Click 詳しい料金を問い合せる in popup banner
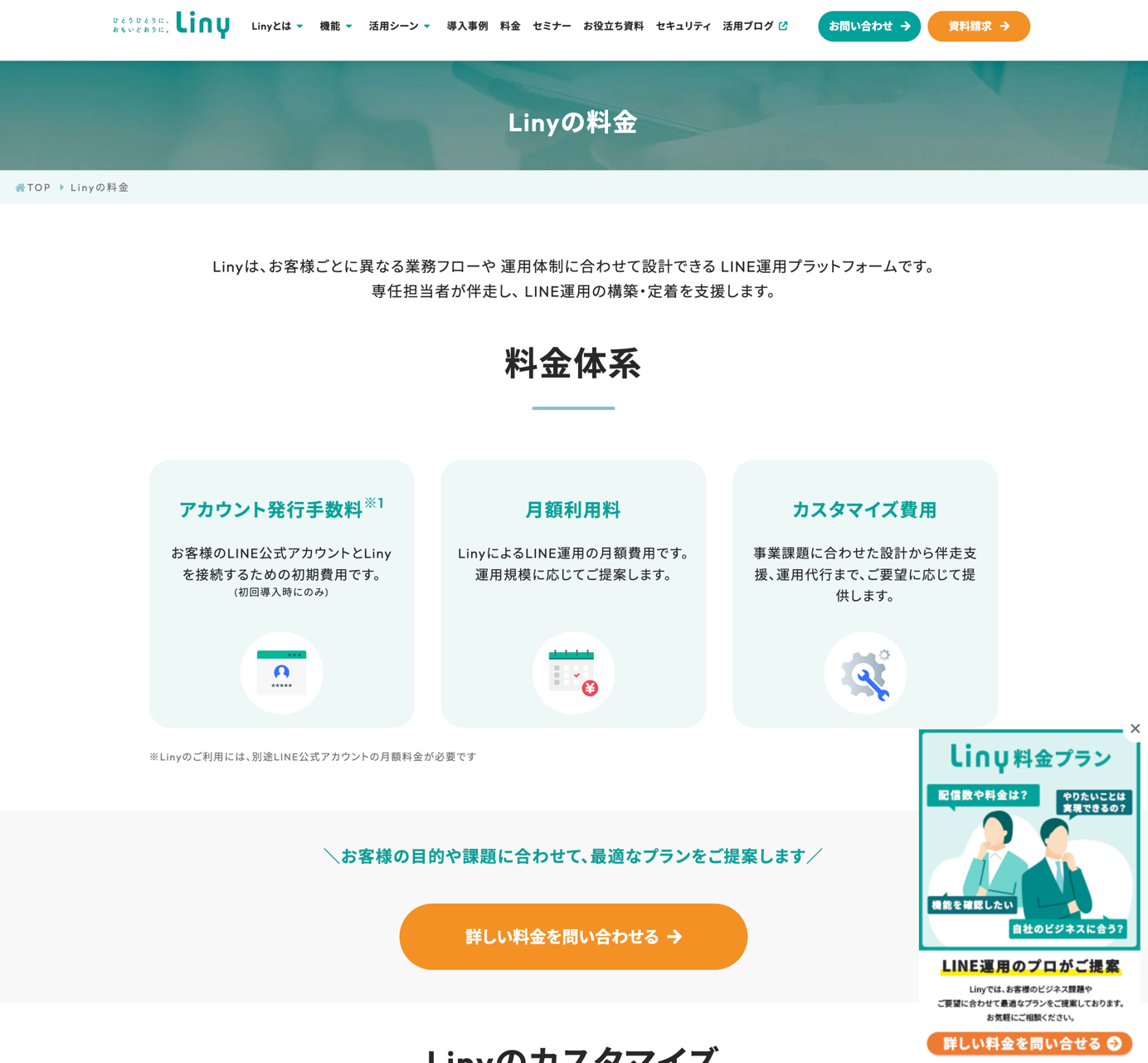 pyautogui.click(x=1029, y=1043)
